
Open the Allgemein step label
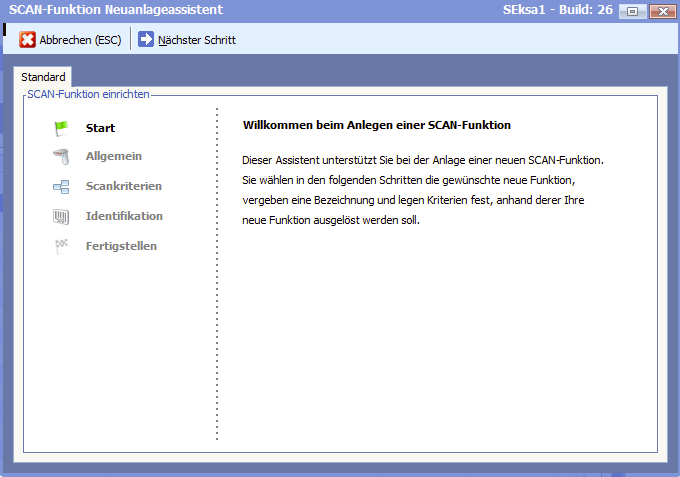[114, 156]
